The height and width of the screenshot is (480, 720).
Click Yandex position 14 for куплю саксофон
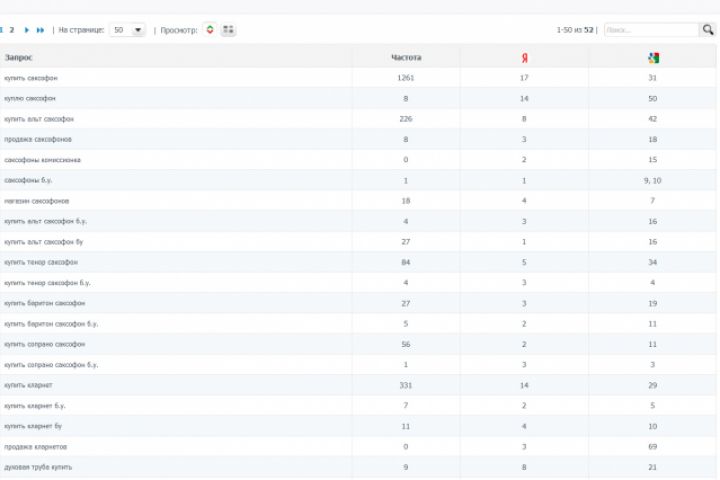coord(524,98)
